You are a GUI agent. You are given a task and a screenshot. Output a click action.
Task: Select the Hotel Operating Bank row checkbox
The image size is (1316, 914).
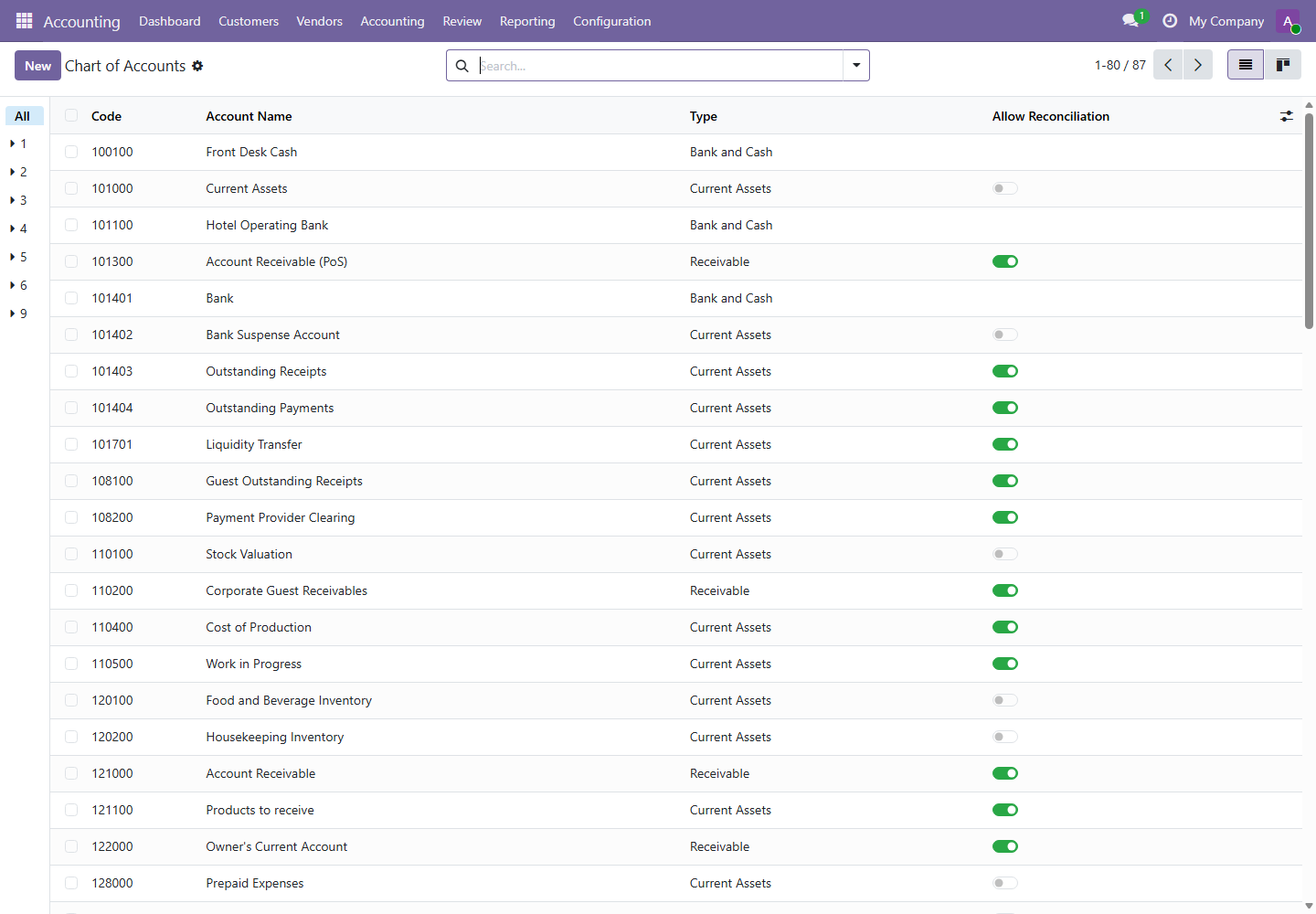[x=71, y=225]
